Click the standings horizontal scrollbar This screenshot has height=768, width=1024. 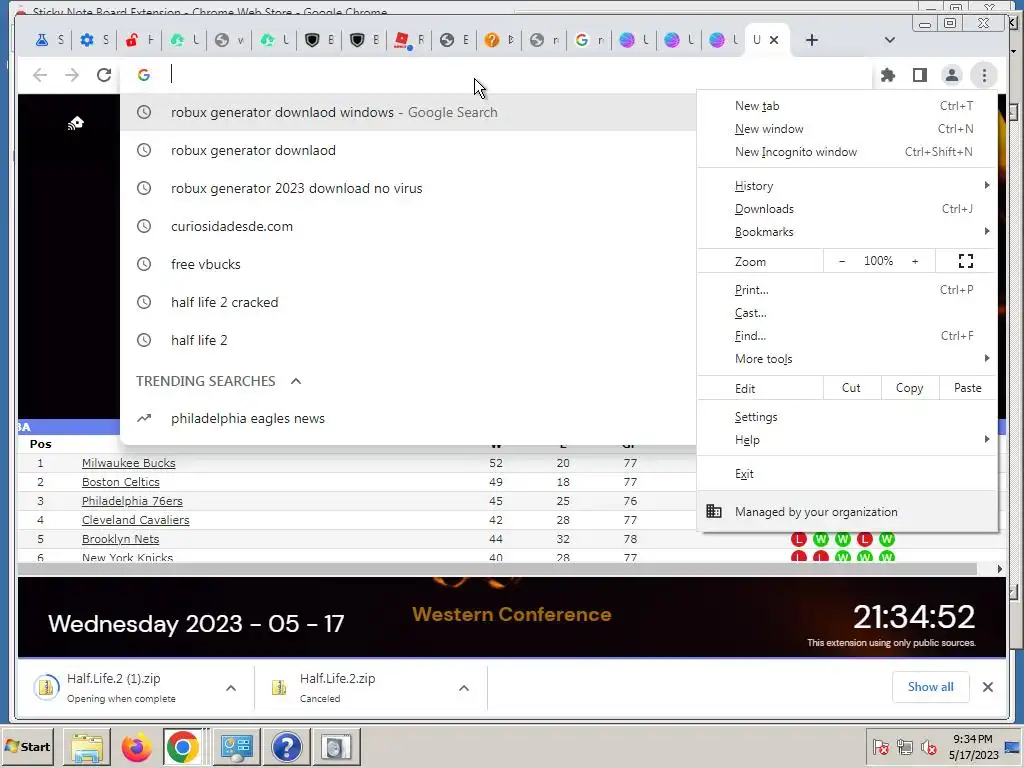497,569
